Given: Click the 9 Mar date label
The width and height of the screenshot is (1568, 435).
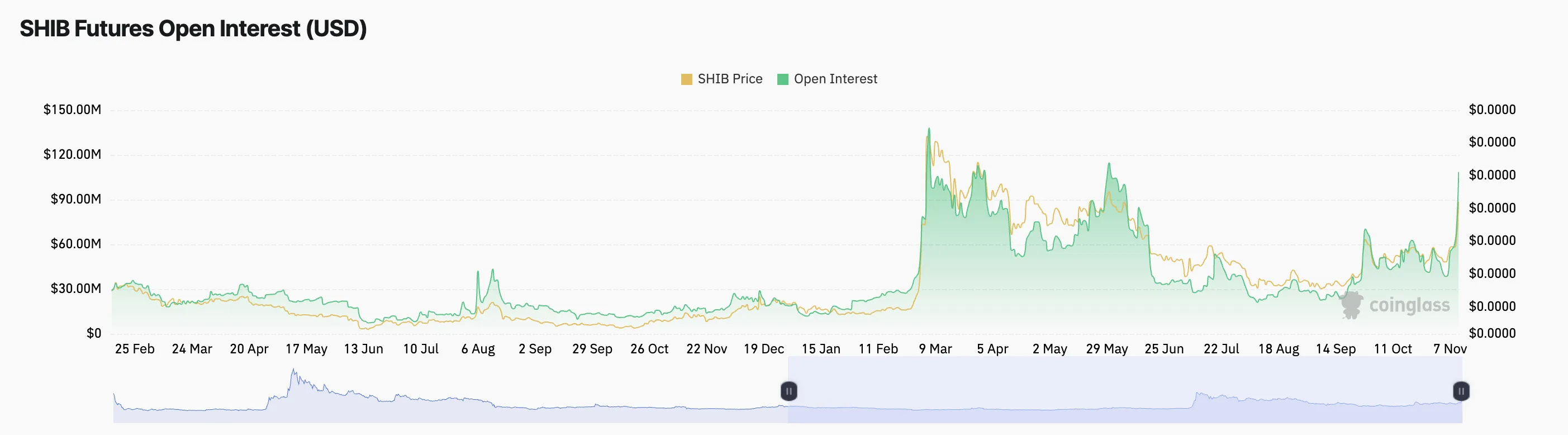Looking at the screenshot, I should tap(935, 349).
